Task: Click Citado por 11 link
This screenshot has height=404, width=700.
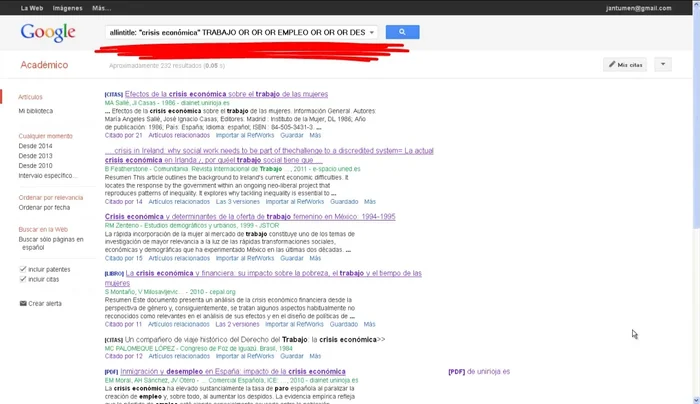Action: (123, 325)
